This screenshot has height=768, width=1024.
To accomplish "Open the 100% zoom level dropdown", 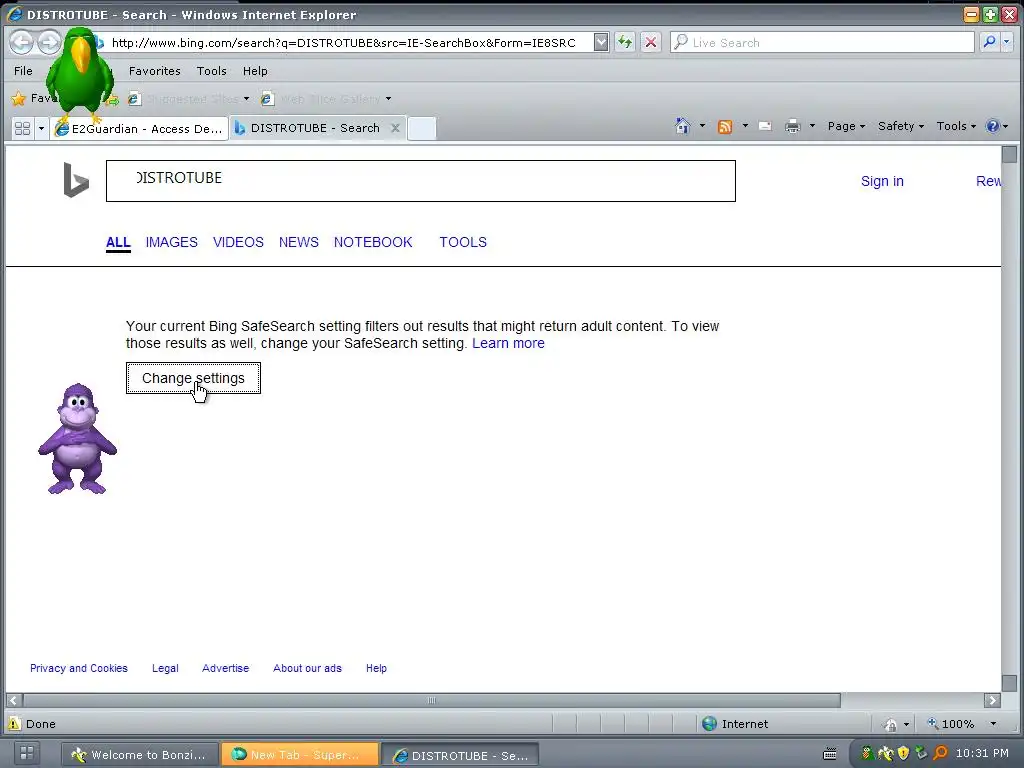I will (993, 724).
